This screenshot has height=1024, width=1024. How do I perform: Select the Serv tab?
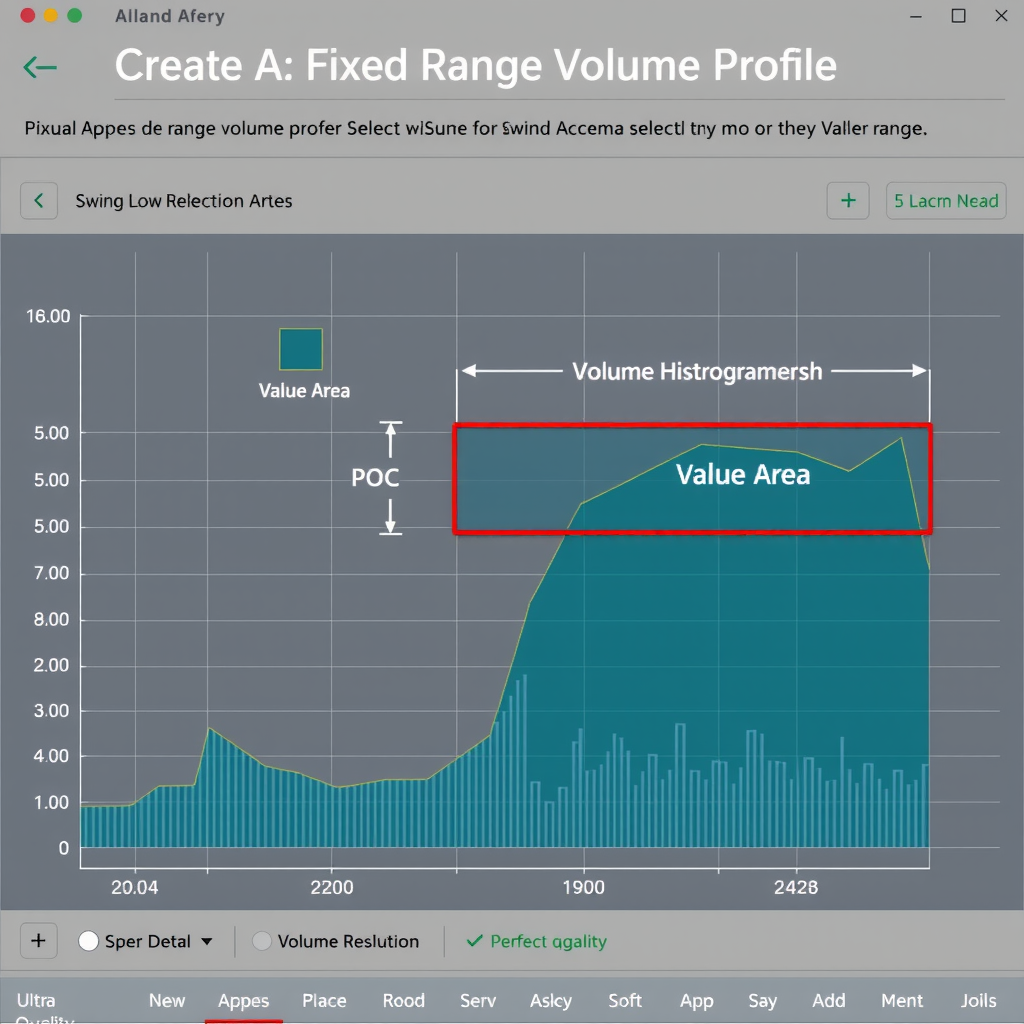478,1001
